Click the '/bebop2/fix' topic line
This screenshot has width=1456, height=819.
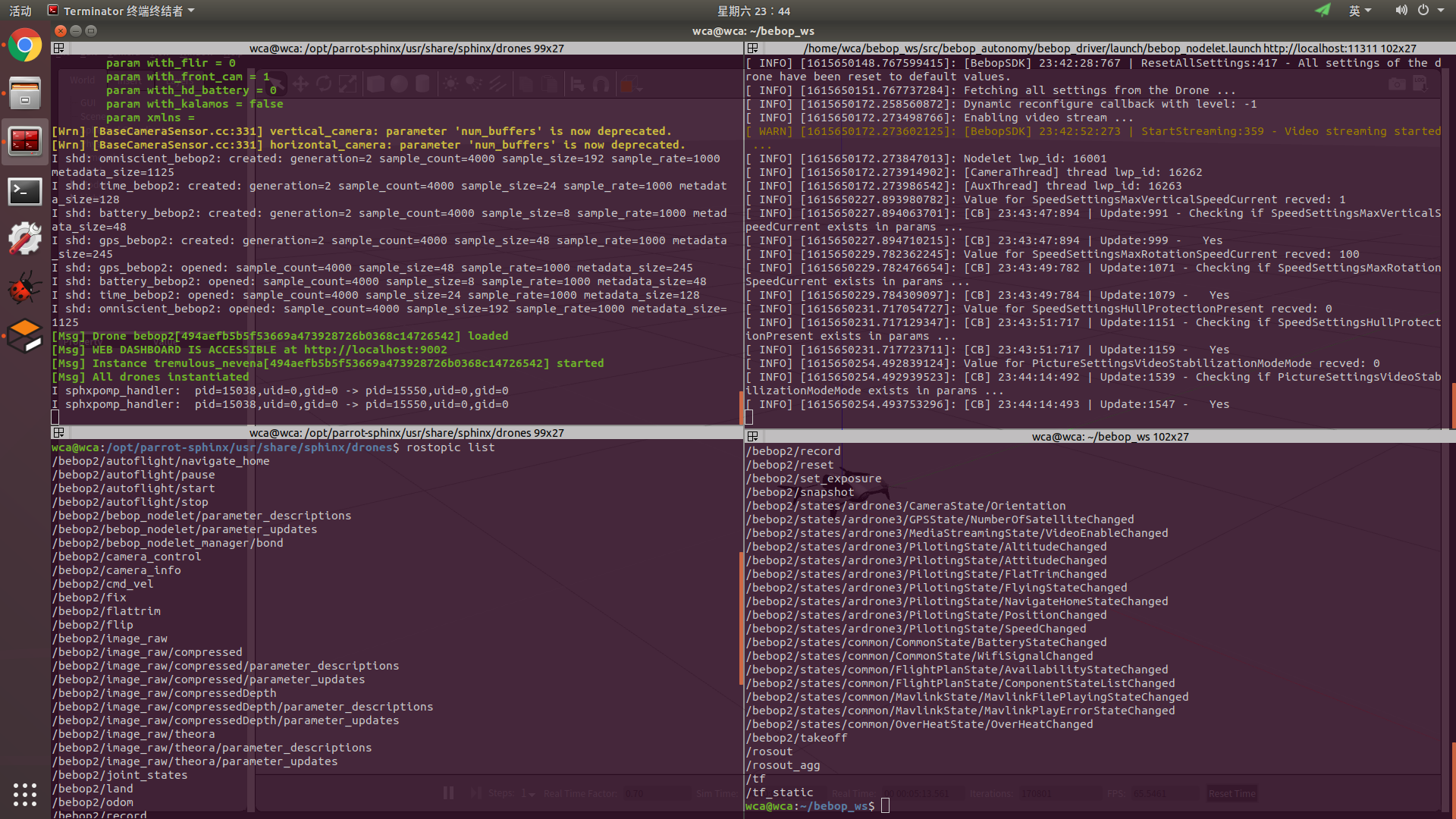click(x=89, y=598)
